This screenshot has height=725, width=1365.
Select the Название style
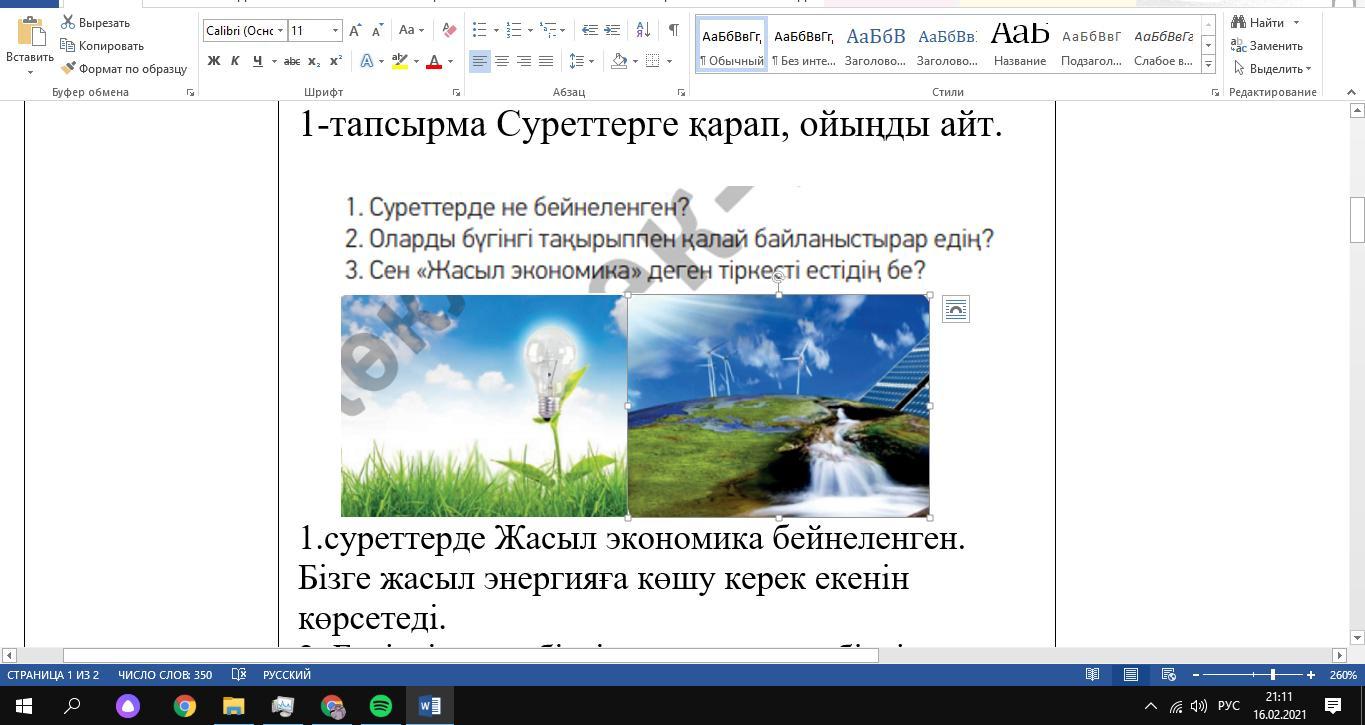click(x=1019, y=45)
